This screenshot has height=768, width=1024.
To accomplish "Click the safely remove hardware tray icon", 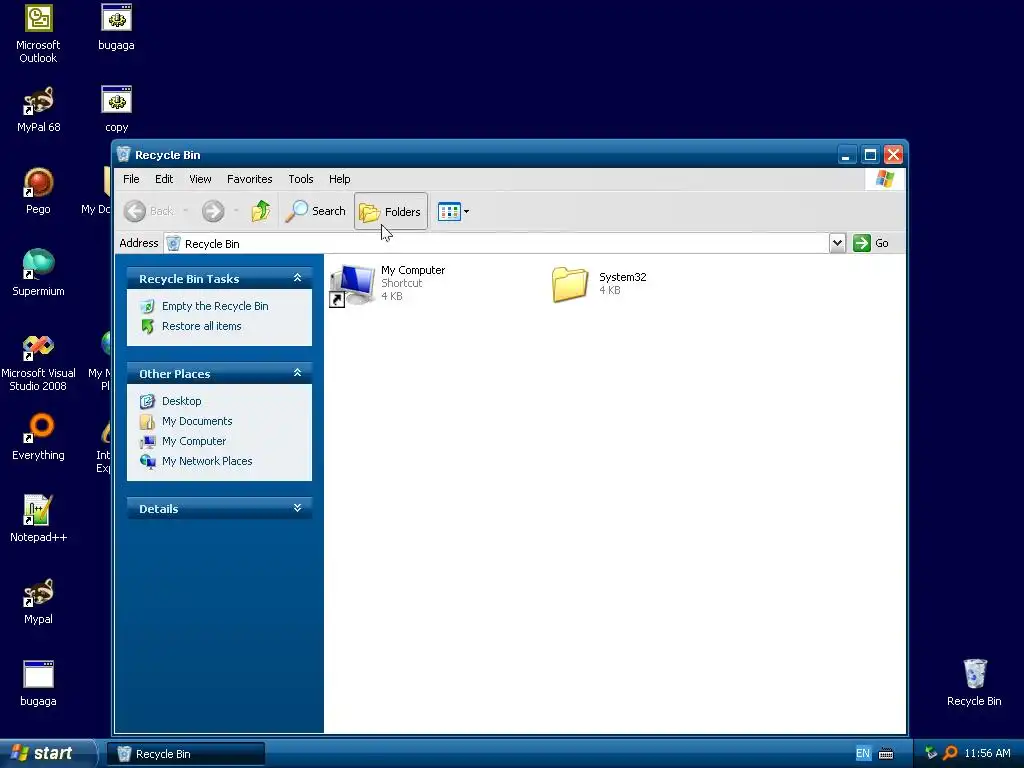I will coord(931,753).
